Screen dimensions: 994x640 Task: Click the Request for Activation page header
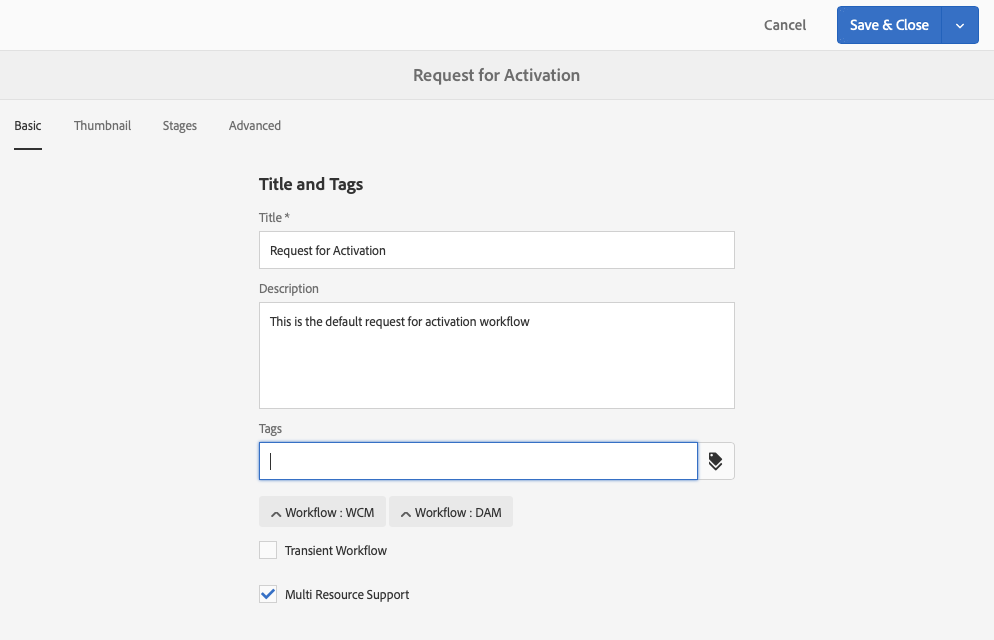[x=496, y=75]
